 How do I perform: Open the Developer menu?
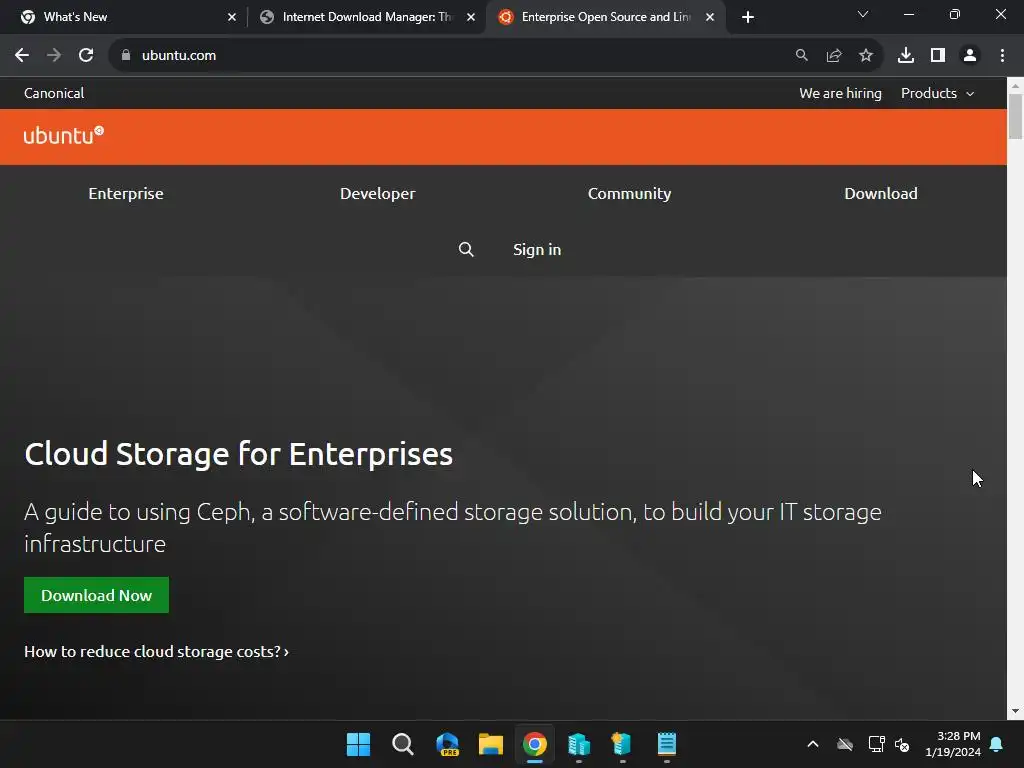[377, 193]
